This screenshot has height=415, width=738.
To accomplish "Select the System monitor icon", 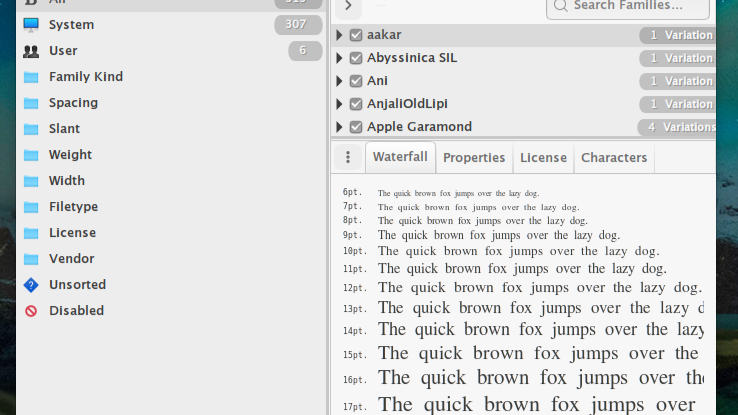I will point(31,25).
